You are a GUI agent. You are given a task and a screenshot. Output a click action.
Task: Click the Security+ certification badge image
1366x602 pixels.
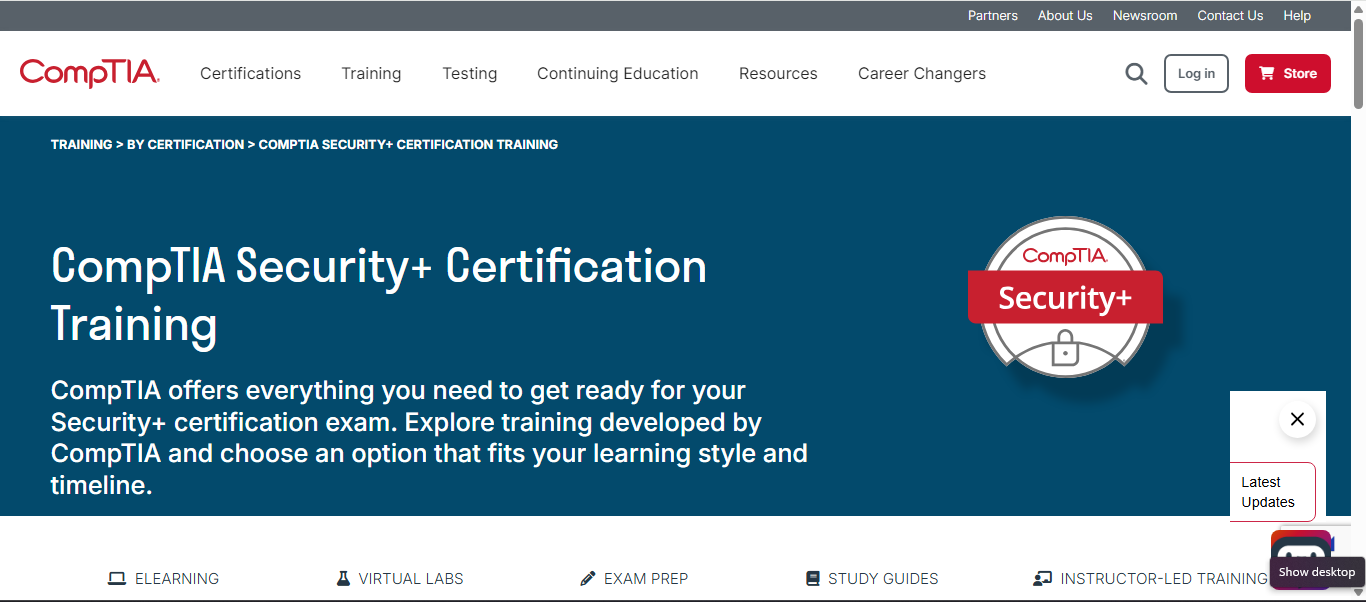pos(1066,298)
